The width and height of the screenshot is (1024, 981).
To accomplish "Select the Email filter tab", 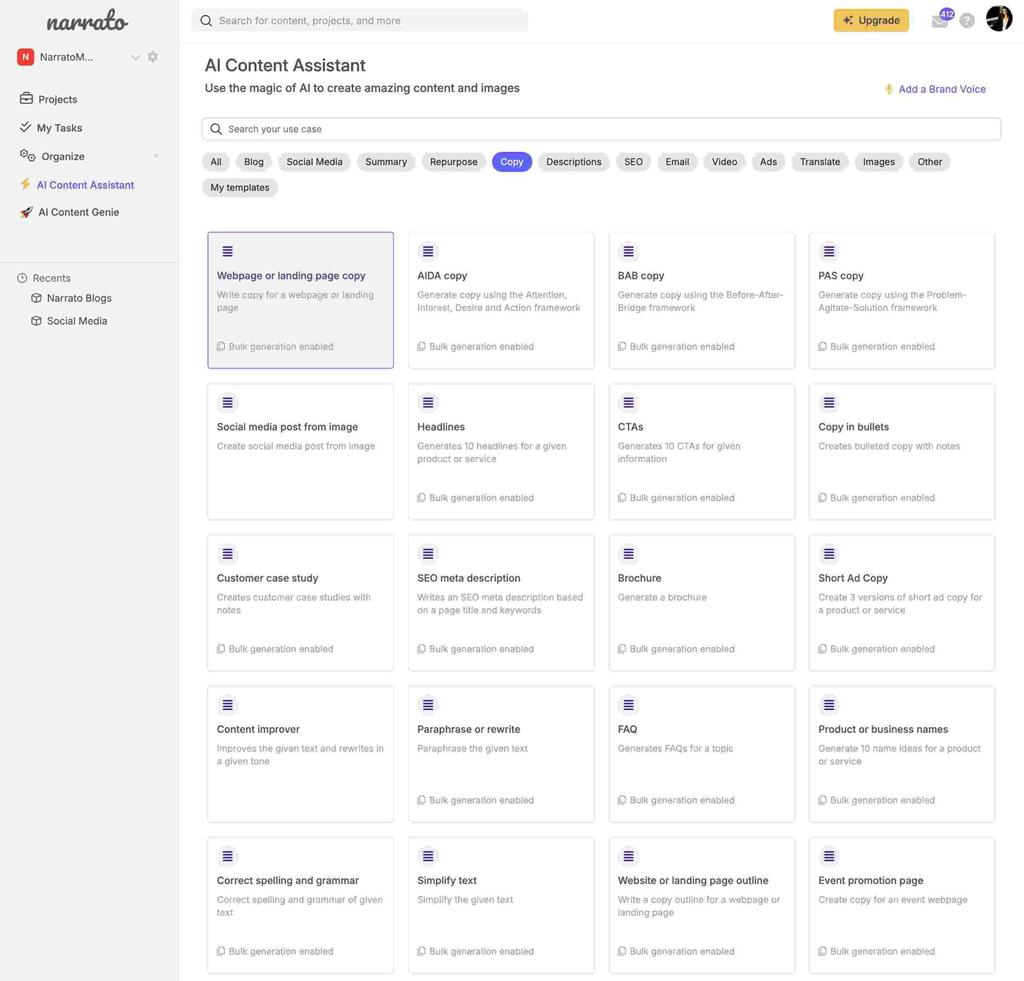I will click(x=677, y=161).
